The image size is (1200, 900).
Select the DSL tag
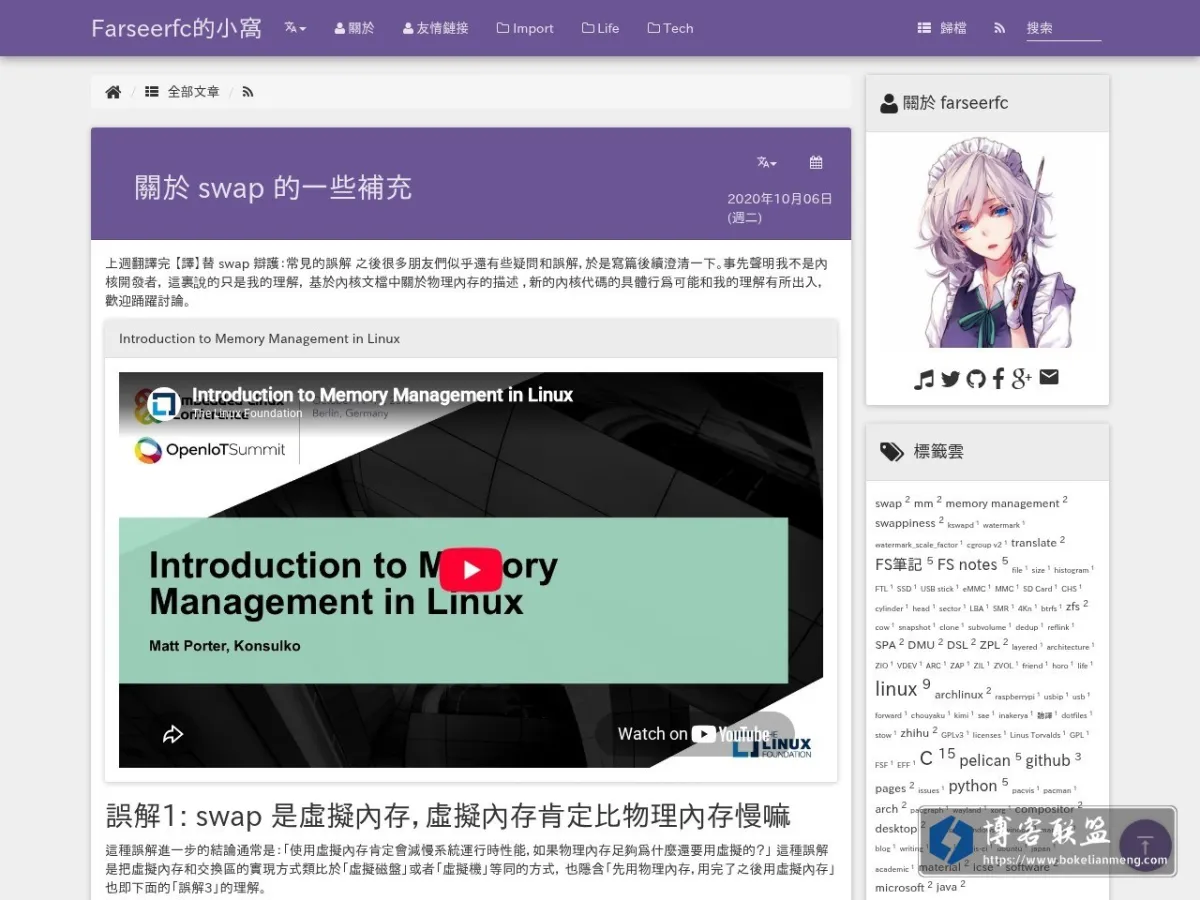pos(957,645)
